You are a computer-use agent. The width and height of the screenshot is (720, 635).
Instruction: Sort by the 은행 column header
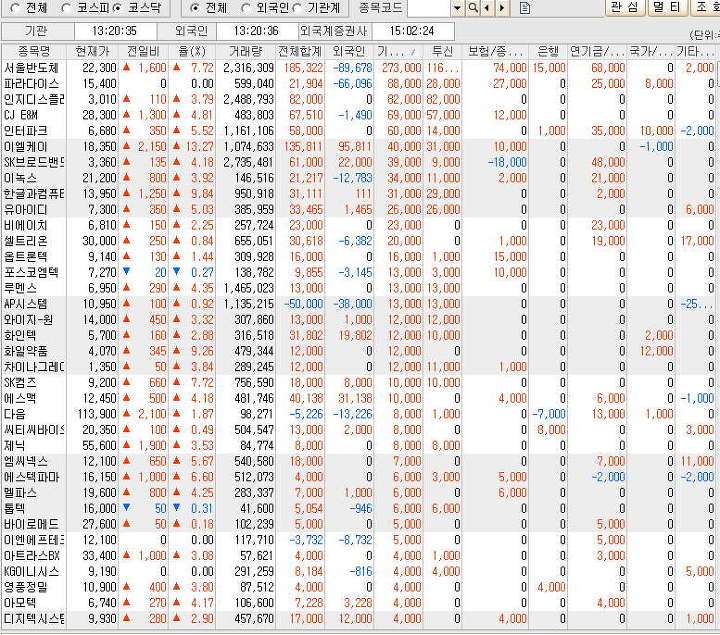point(548,51)
